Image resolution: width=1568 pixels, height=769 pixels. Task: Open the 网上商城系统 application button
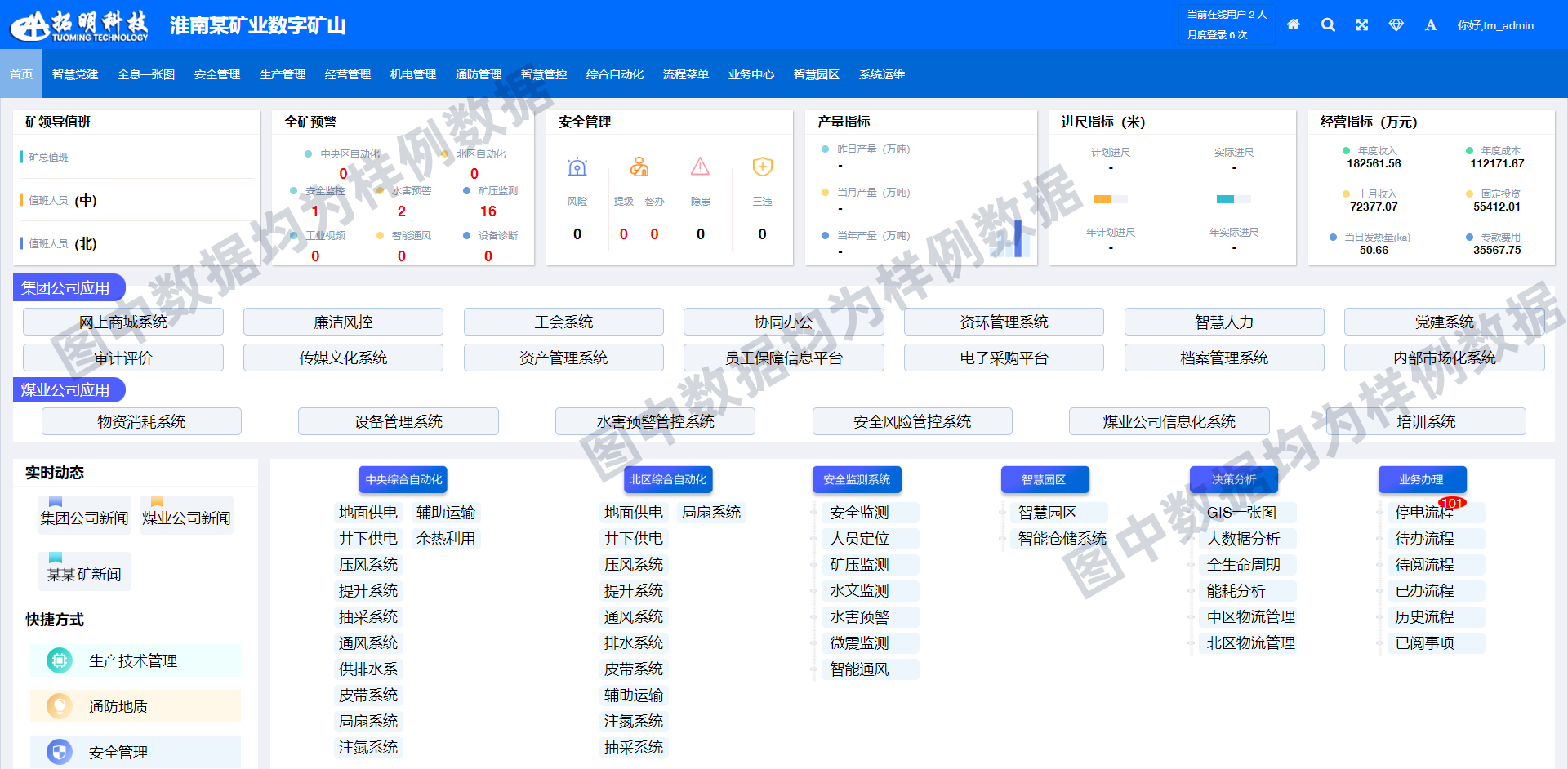coord(123,322)
